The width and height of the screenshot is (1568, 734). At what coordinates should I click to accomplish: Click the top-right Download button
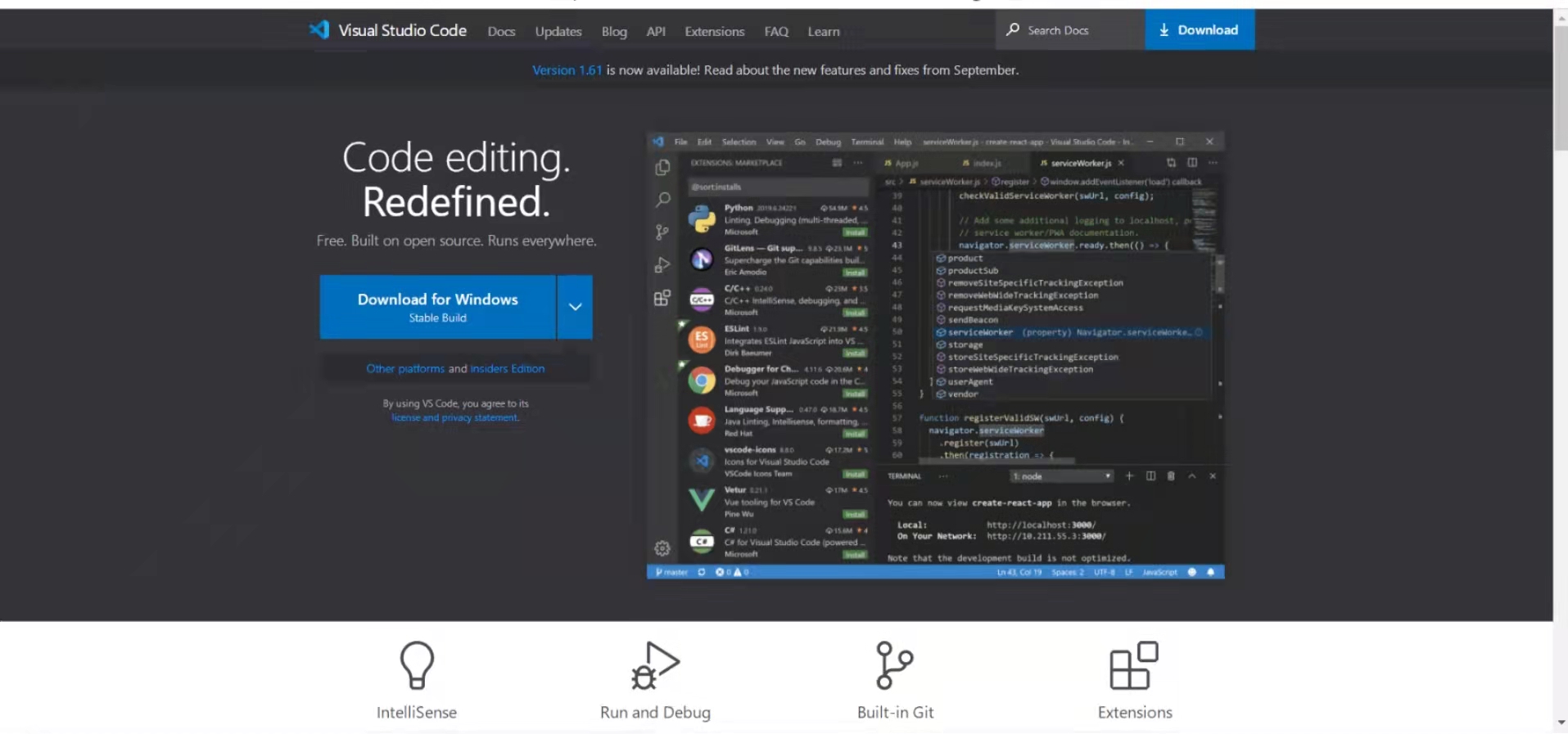[1200, 29]
